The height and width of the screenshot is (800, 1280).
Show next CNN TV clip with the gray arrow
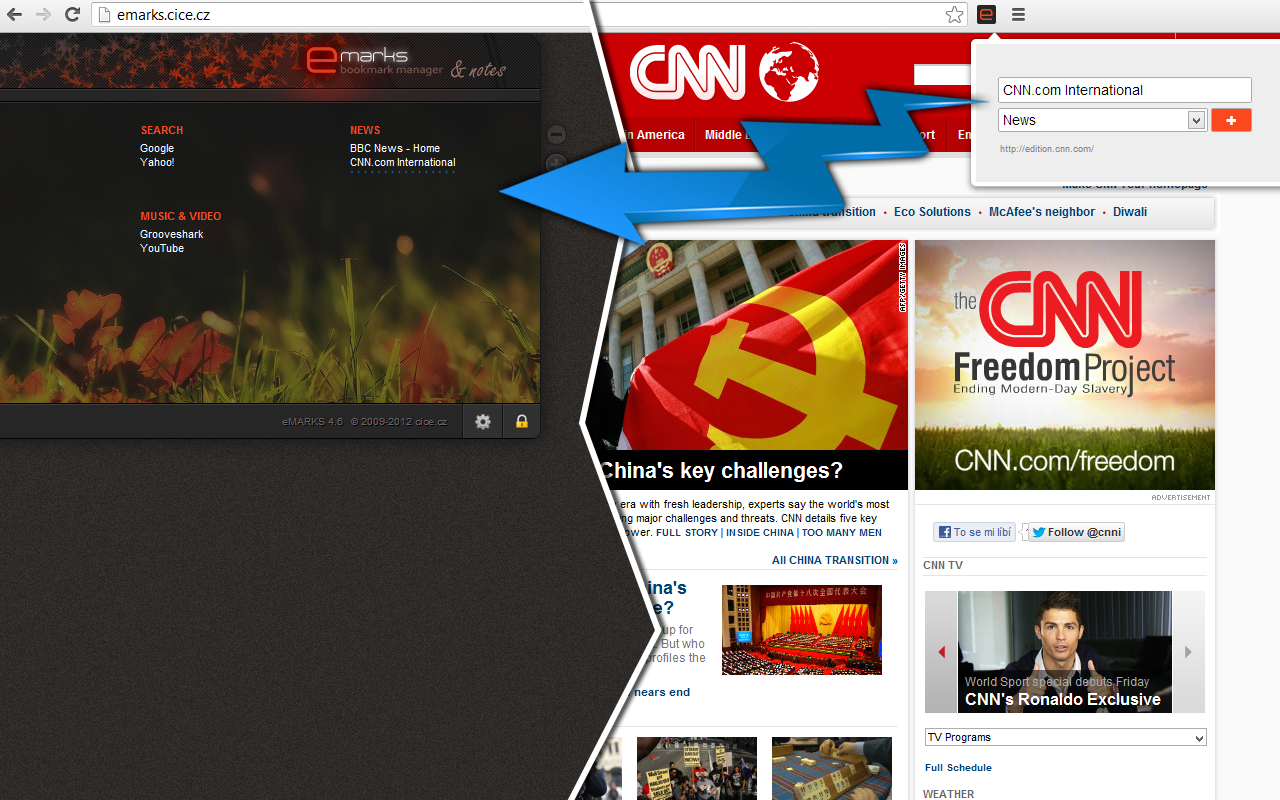pos(1188,652)
